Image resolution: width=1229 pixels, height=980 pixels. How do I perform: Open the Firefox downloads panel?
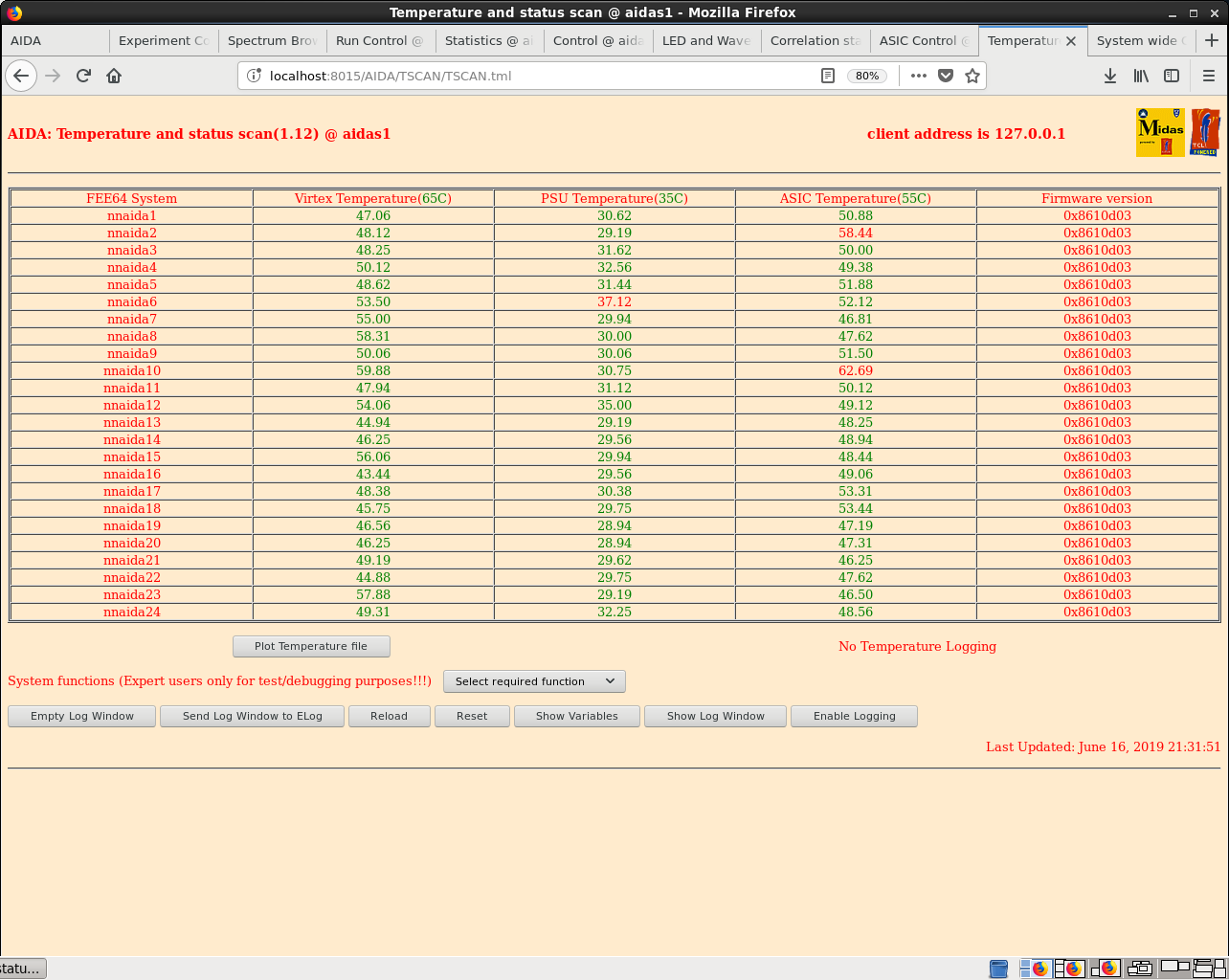tap(1110, 76)
